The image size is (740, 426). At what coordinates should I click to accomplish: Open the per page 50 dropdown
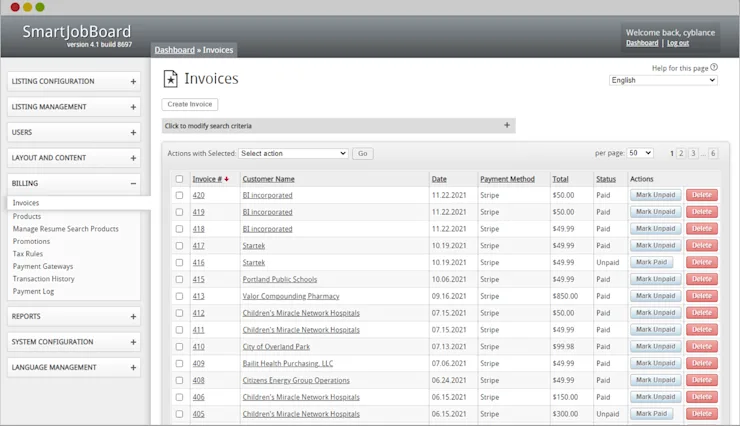[x=640, y=153]
